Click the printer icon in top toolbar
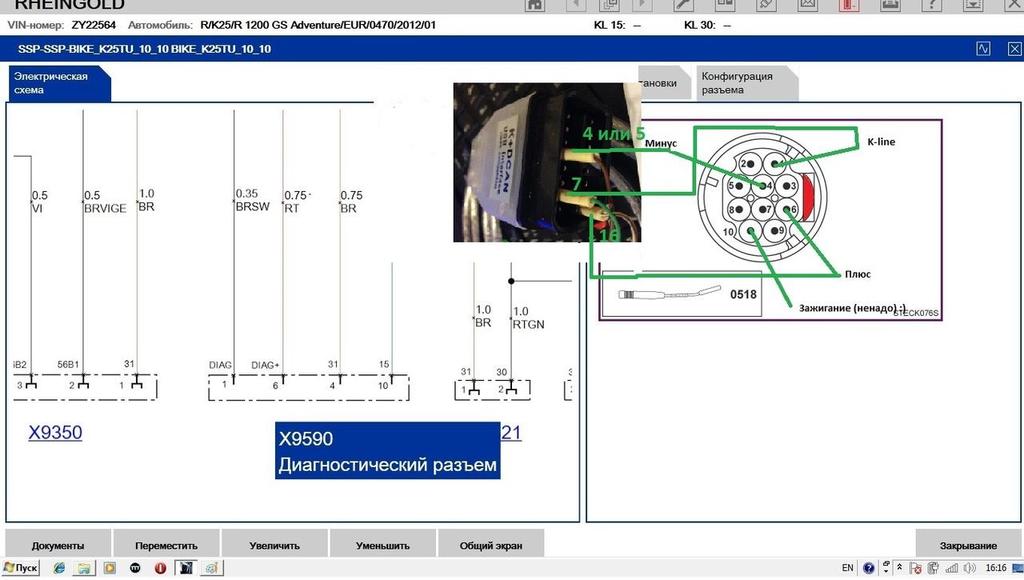The height and width of the screenshot is (580, 1024). tap(889, 5)
